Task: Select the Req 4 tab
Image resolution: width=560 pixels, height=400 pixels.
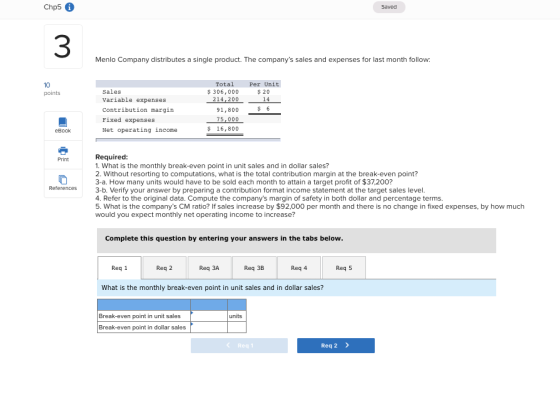Action: click(x=299, y=268)
